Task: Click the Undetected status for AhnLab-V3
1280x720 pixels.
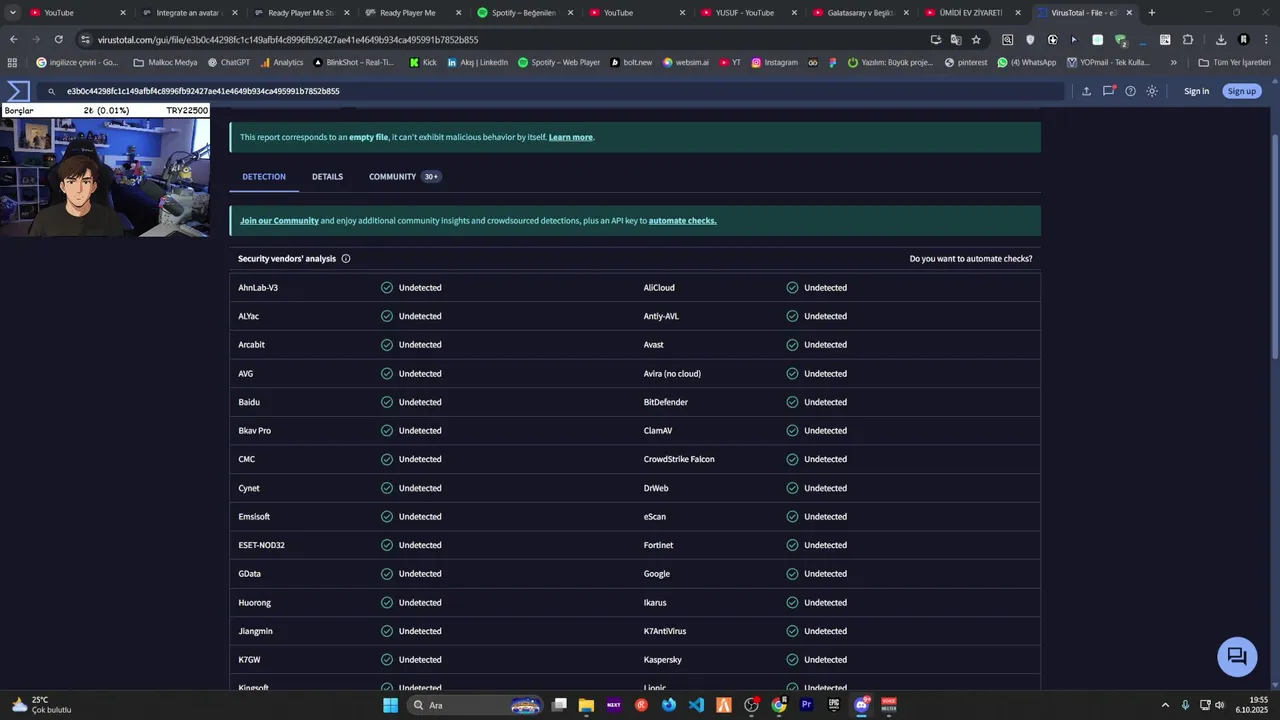Action: 411,288
